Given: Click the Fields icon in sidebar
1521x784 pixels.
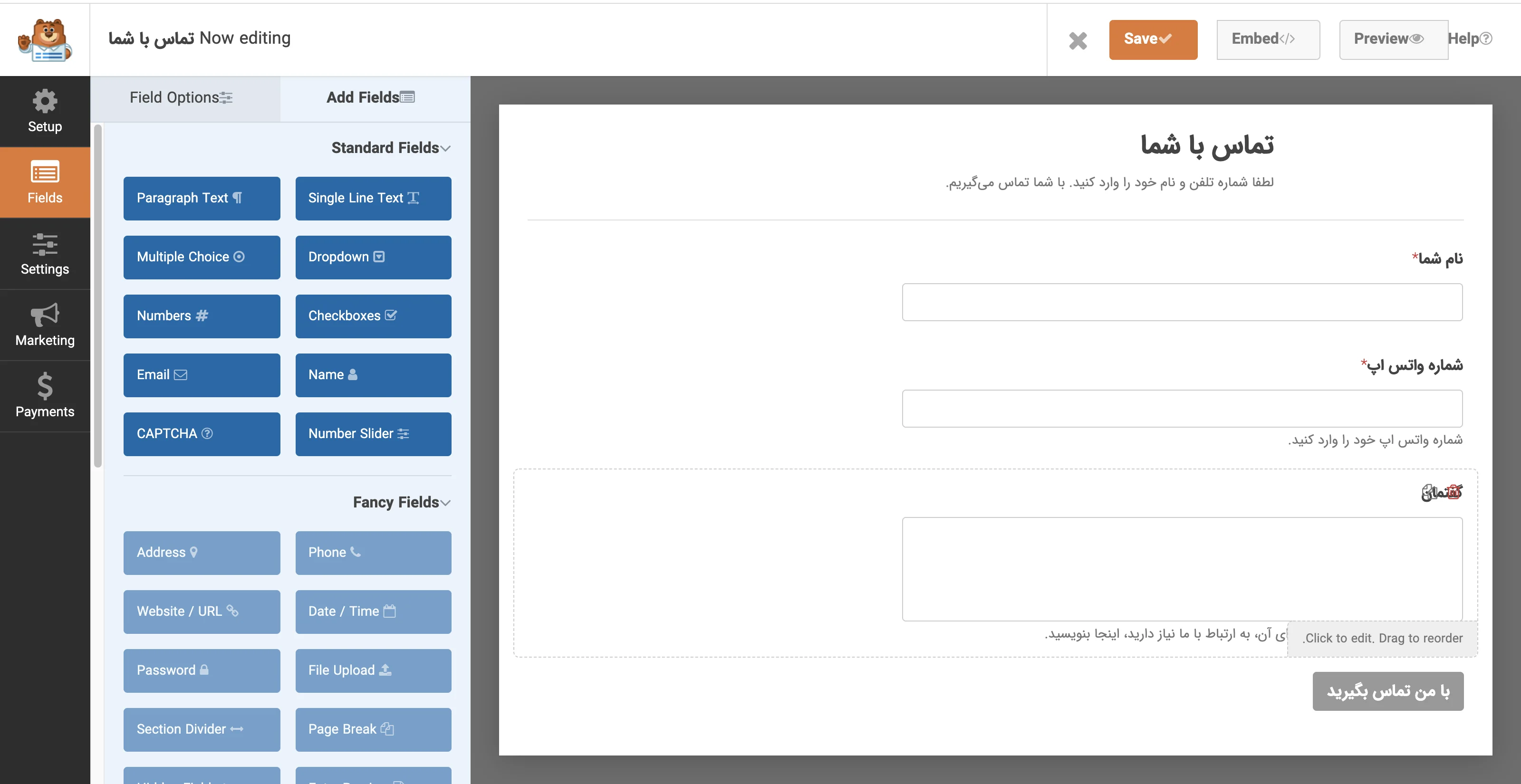Looking at the screenshot, I should point(44,182).
